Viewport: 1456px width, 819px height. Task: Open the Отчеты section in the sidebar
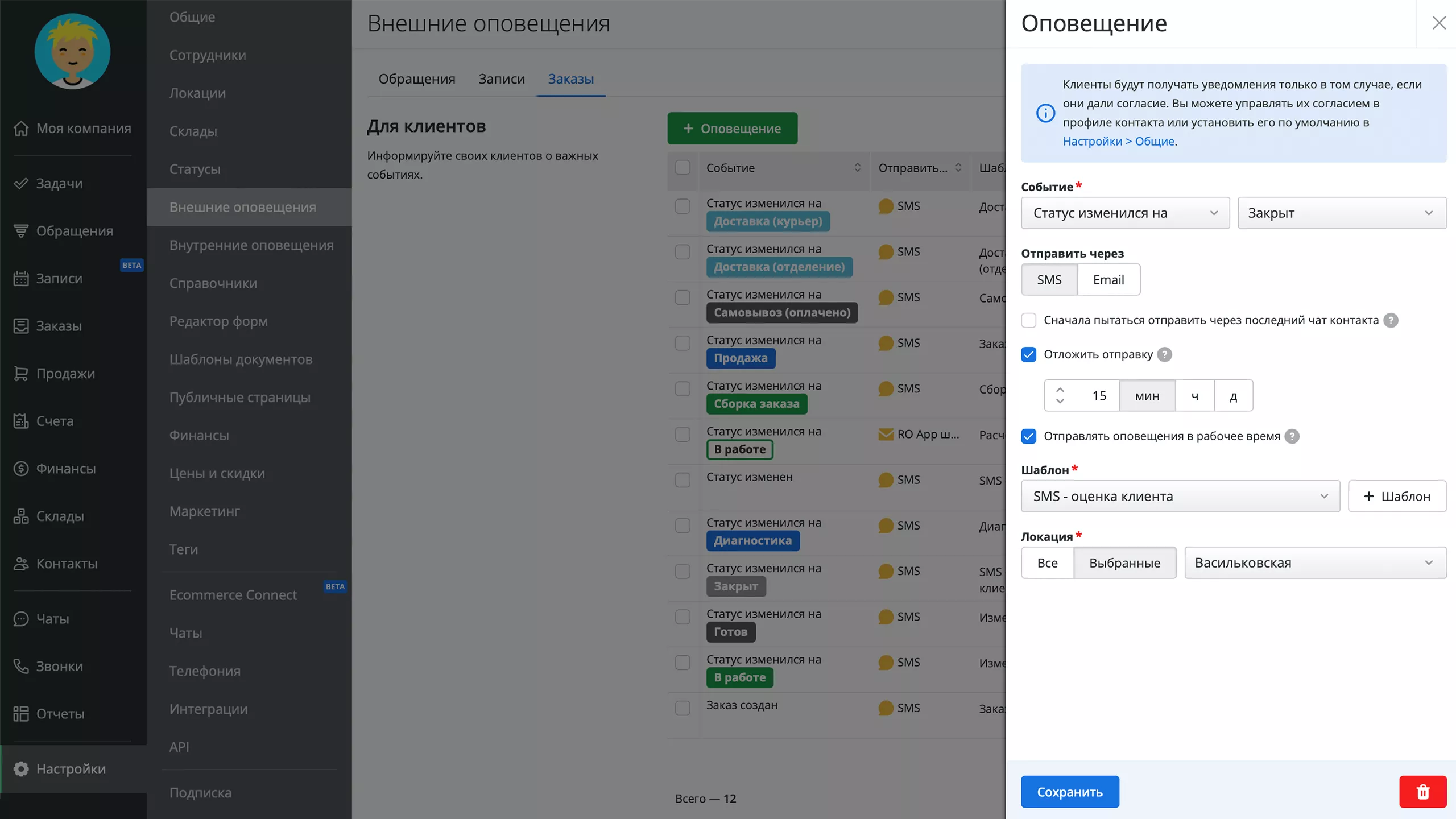point(60,714)
